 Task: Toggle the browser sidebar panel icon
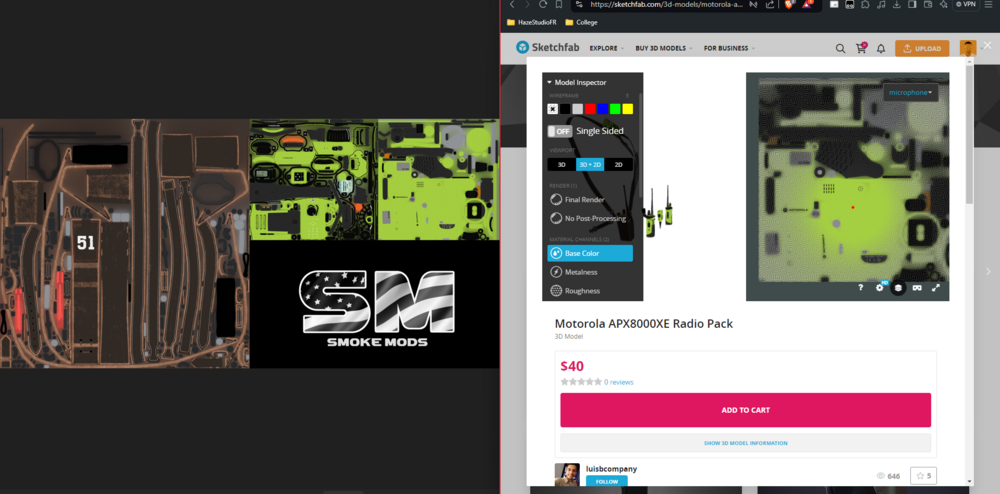click(x=912, y=4)
